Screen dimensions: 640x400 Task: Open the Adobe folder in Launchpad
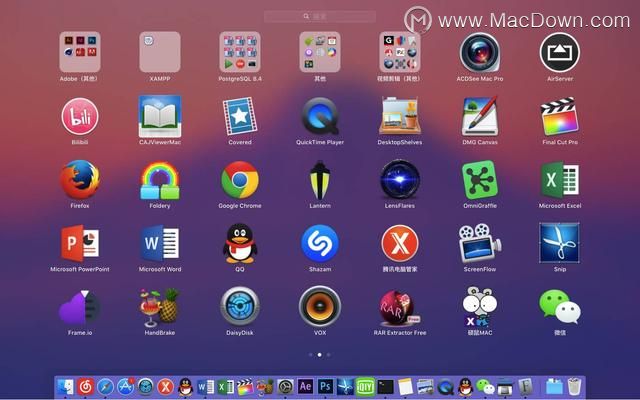point(80,52)
